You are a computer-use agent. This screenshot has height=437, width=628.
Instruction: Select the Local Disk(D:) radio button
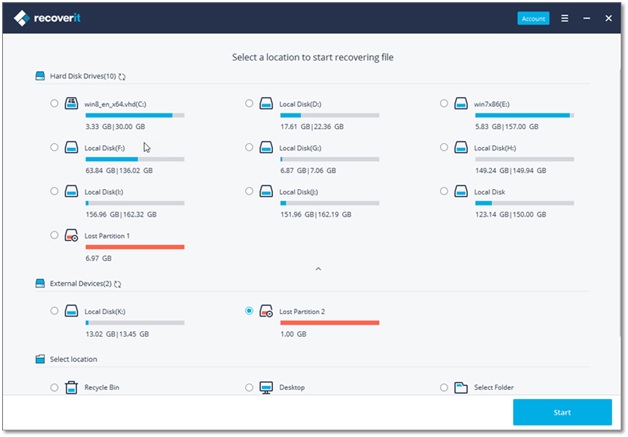tap(249, 104)
